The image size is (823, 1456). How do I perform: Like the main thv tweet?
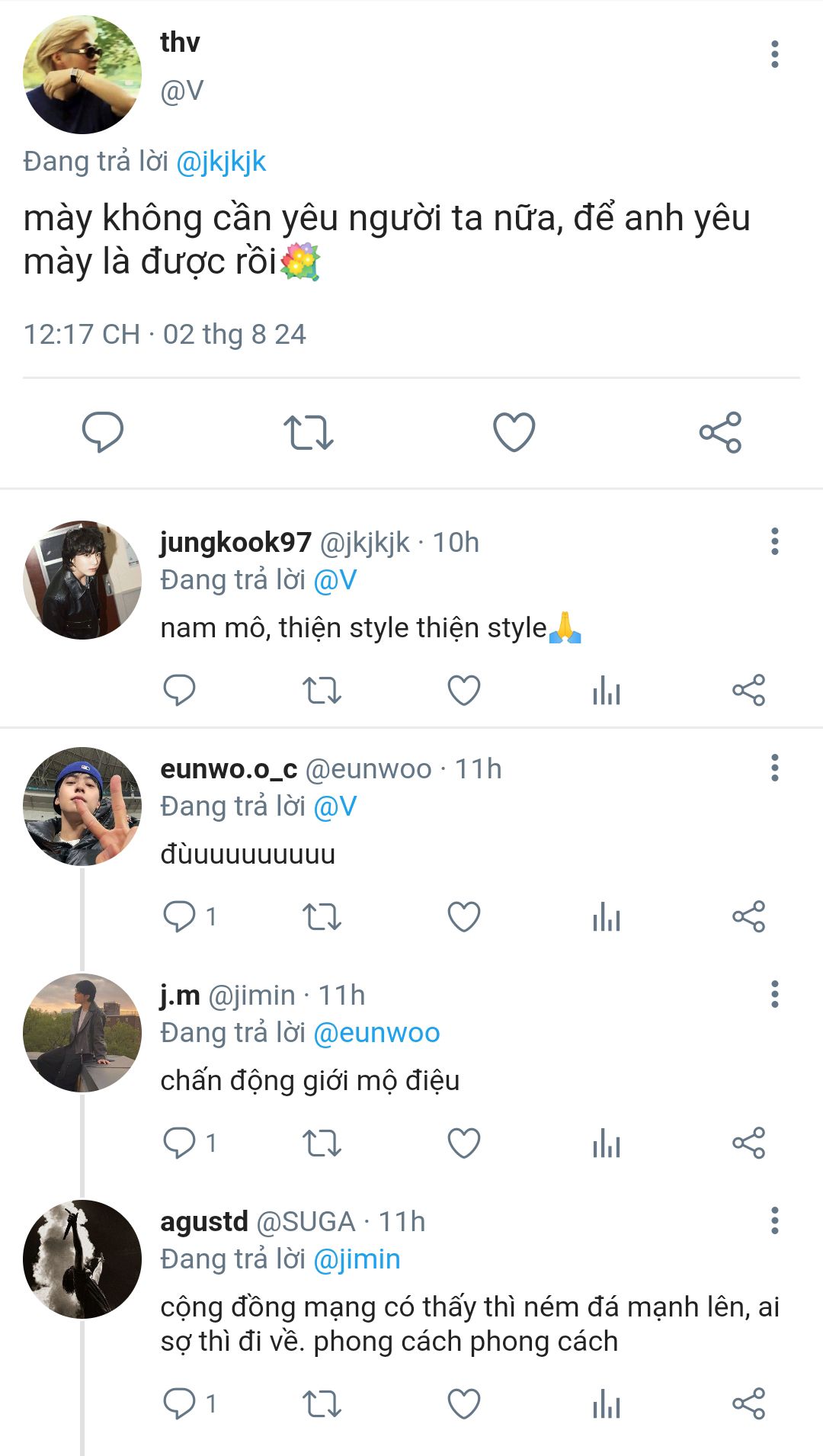[x=514, y=432]
